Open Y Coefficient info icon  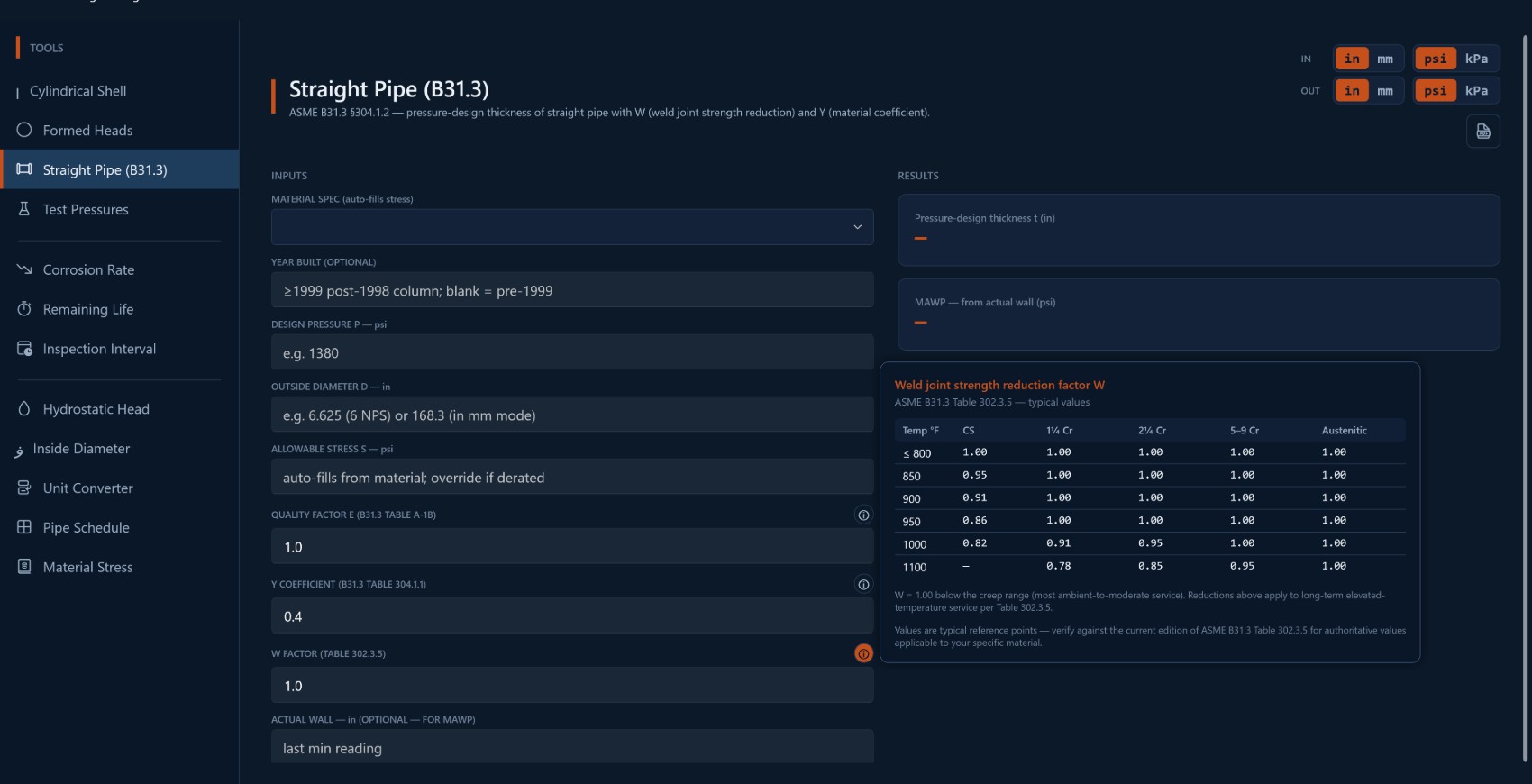pos(863,584)
